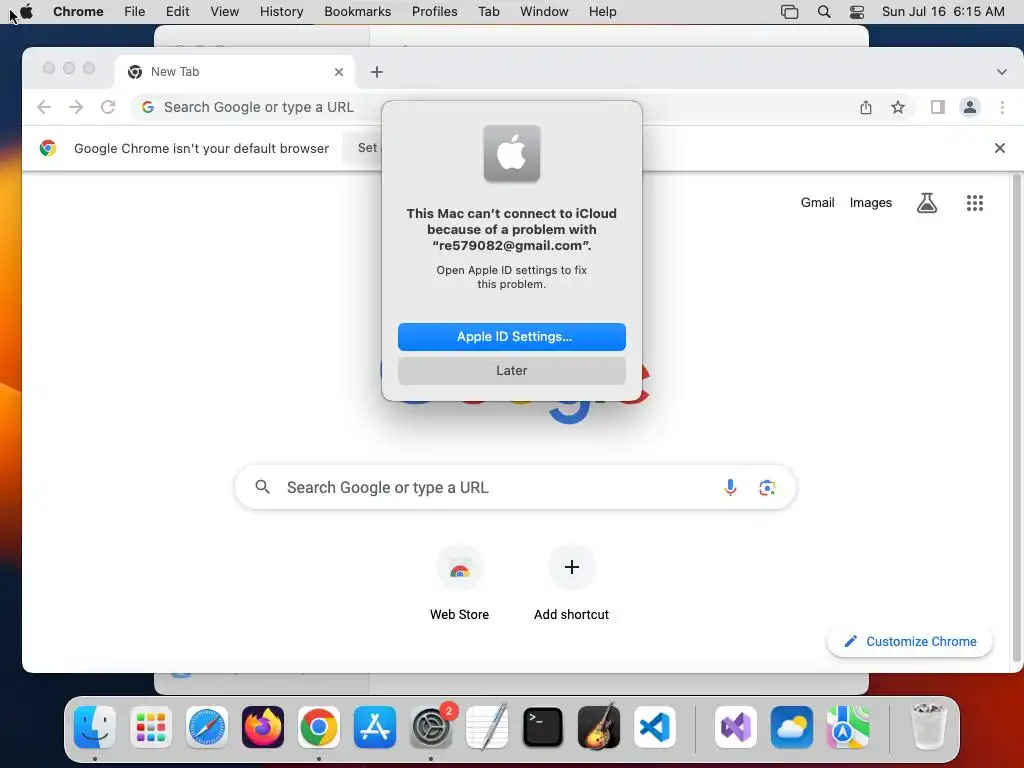
Task: Select the New Tab tab
Action: 235,71
